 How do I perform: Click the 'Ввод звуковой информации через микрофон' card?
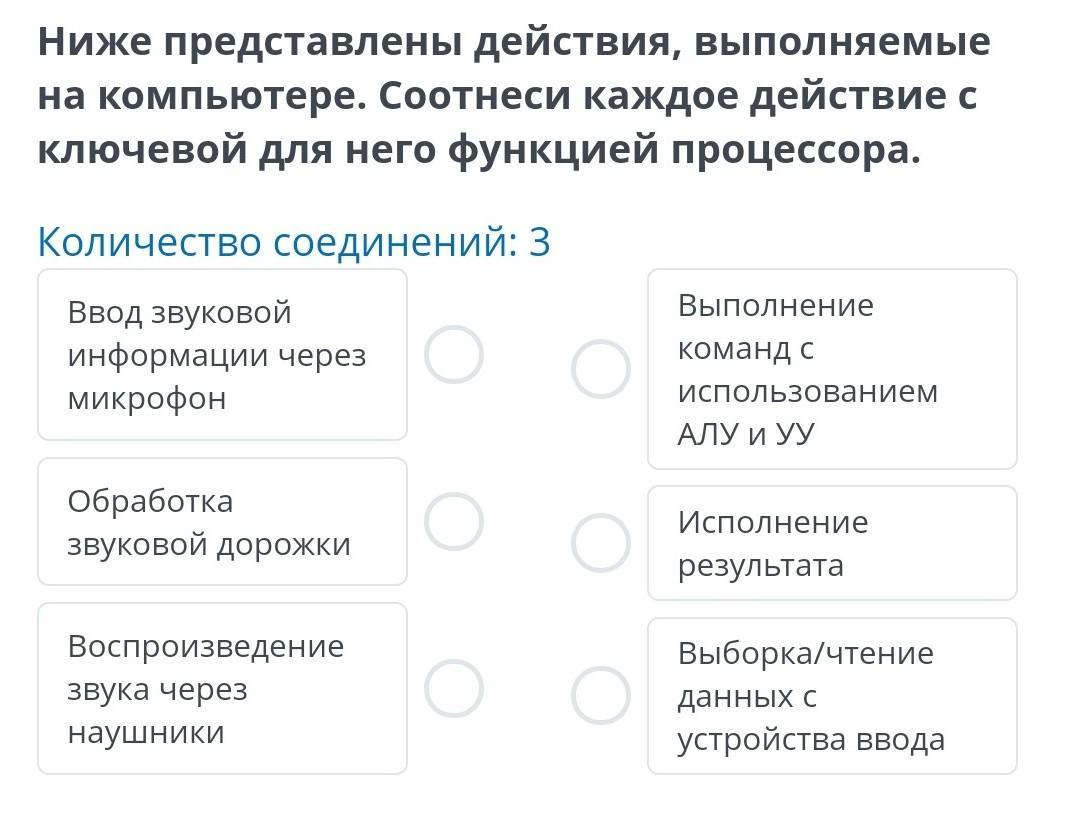pos(223,355)
